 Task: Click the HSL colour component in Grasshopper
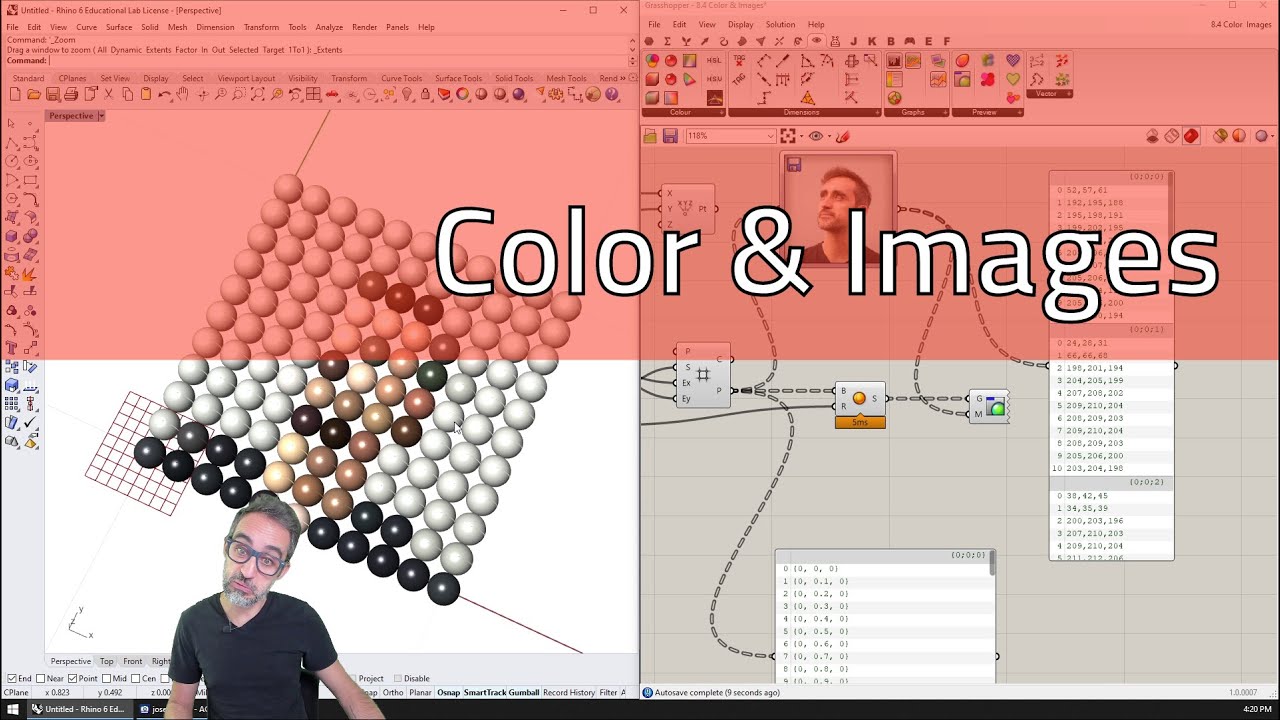(x=714, y=60)
